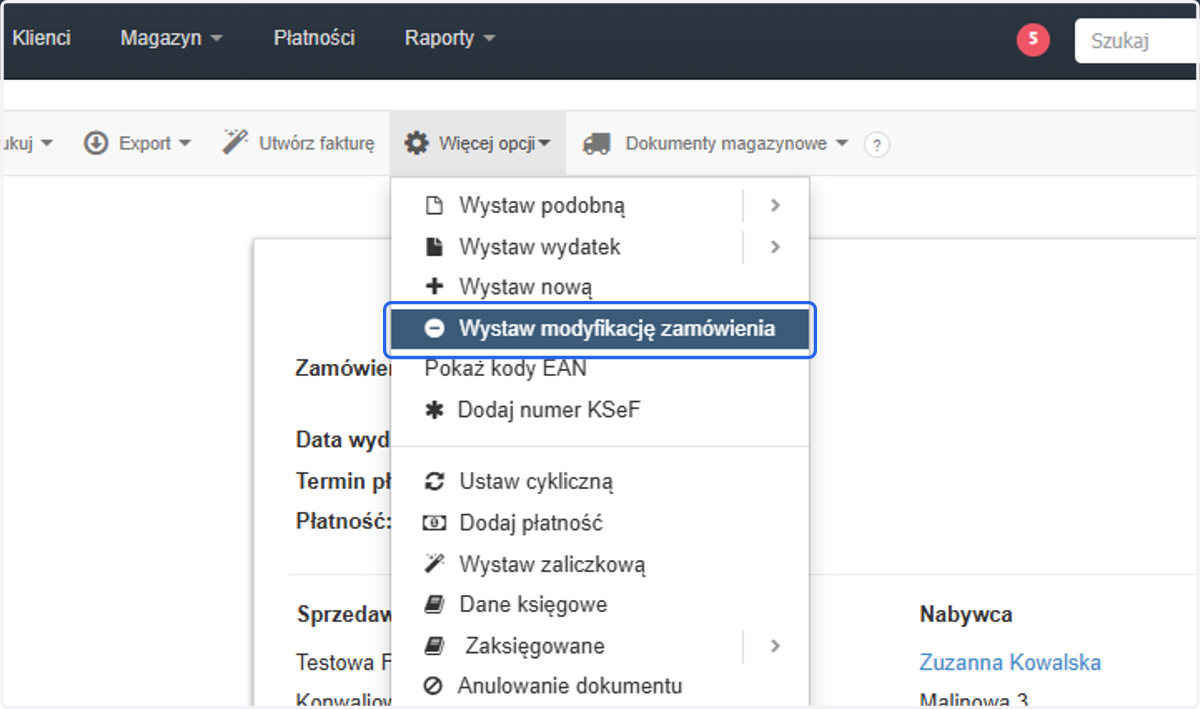Open the Magazyn dropdown in the navbar
Screen dimensions: 1200x709
pyautogui.click(x=171, y=38)
